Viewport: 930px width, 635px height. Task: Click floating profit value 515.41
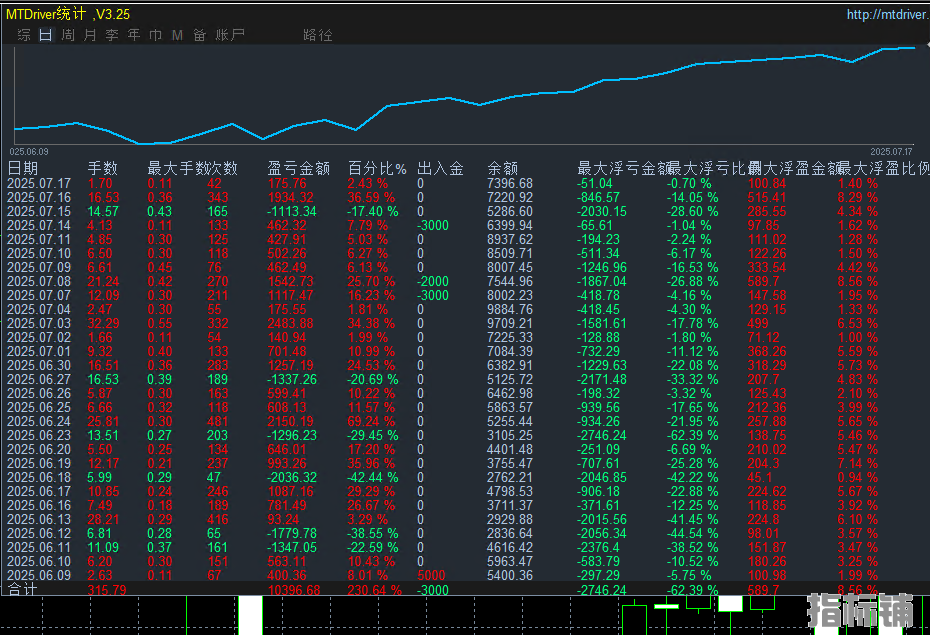(767, 197)
